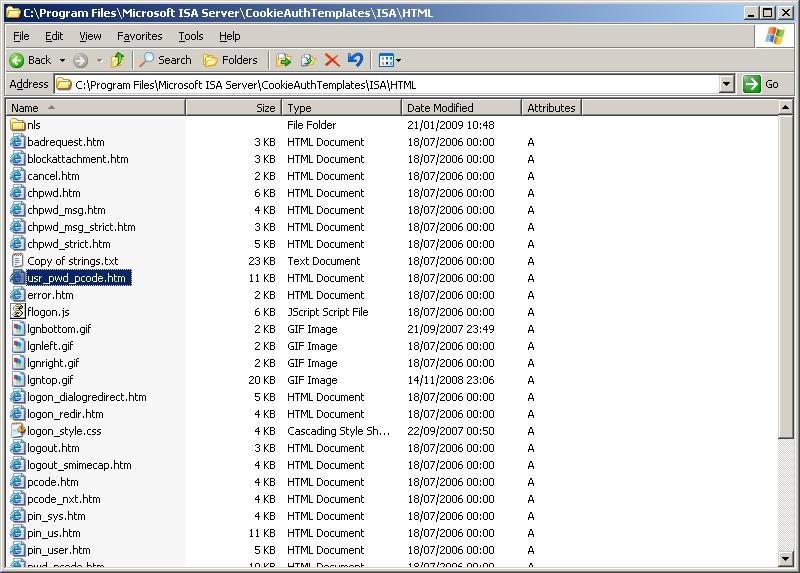Click the Go button
Image resolution: width=800 pixels, height=573 pixels.
(760, 84)
